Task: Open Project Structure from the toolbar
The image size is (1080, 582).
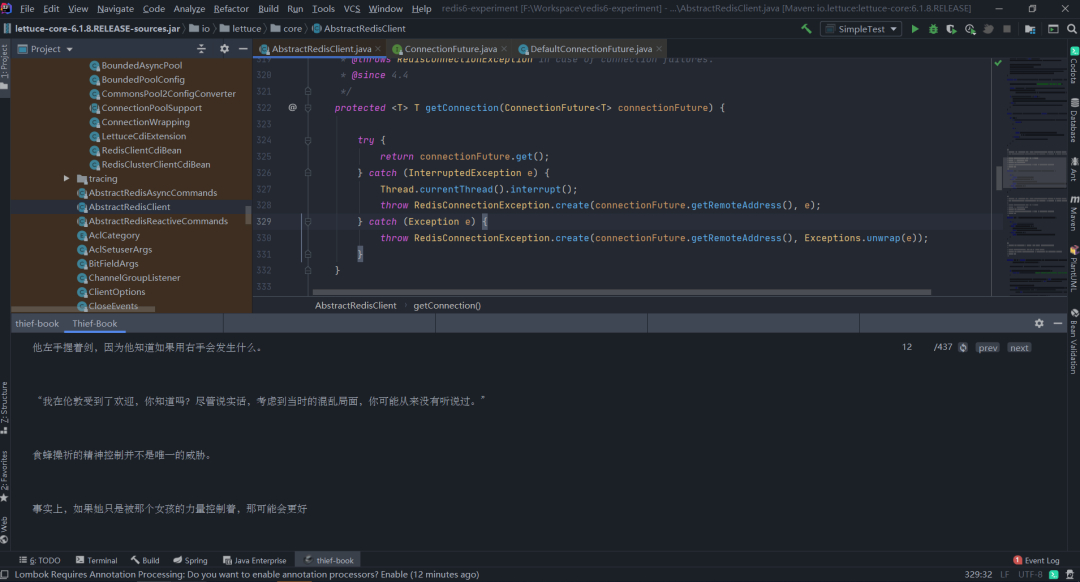Action: tap(1028, 29)
